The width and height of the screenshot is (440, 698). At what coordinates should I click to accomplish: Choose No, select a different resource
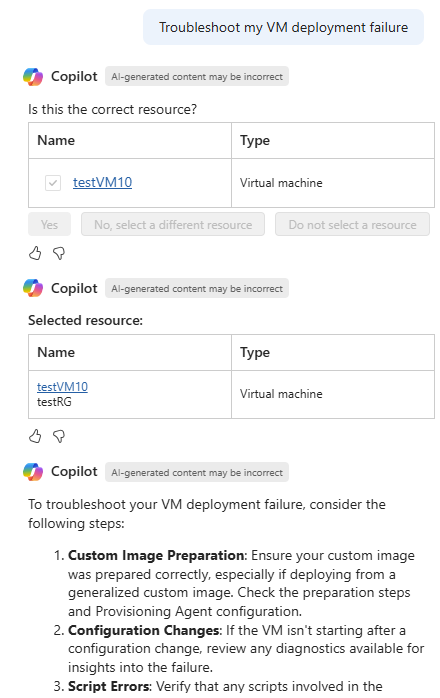coord(173,224)
